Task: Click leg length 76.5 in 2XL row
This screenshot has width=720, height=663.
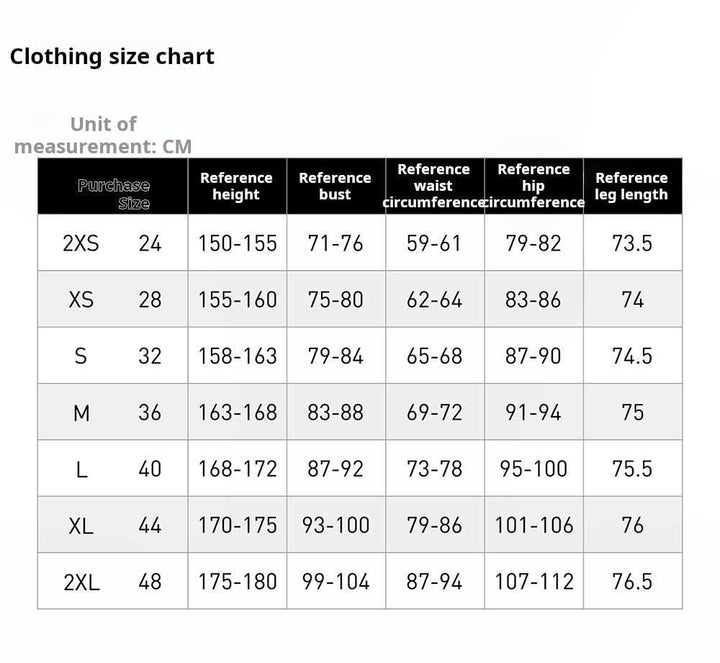Action: 632,581
